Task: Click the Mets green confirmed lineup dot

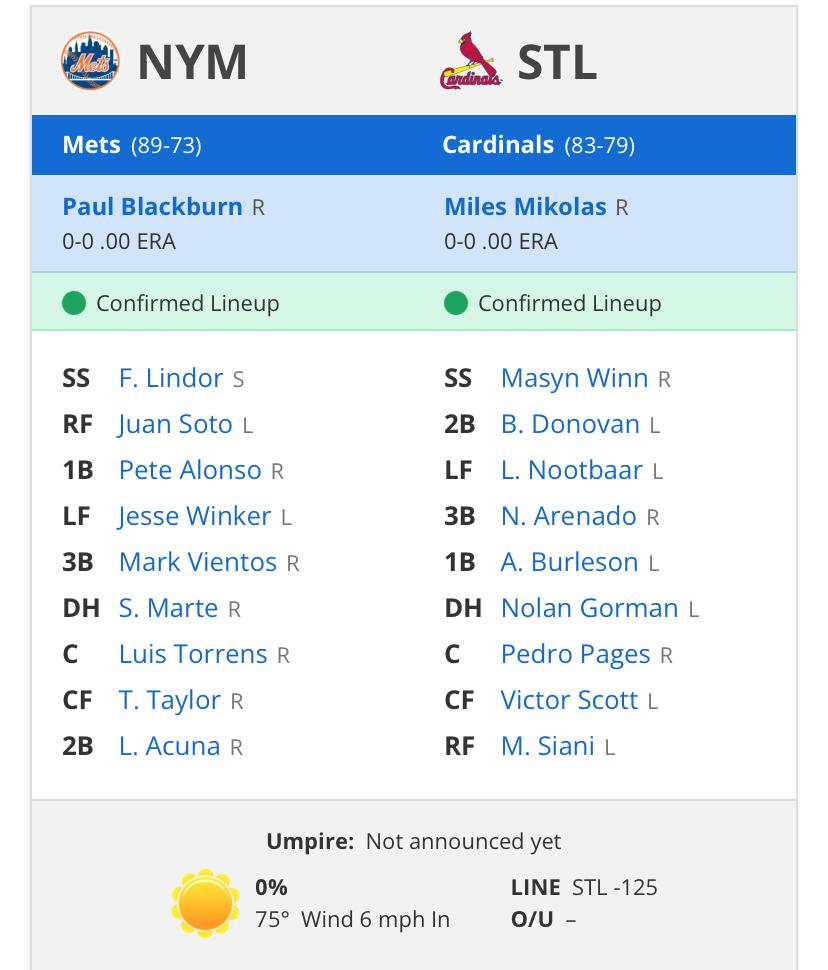Action: (x=74, y=303)
